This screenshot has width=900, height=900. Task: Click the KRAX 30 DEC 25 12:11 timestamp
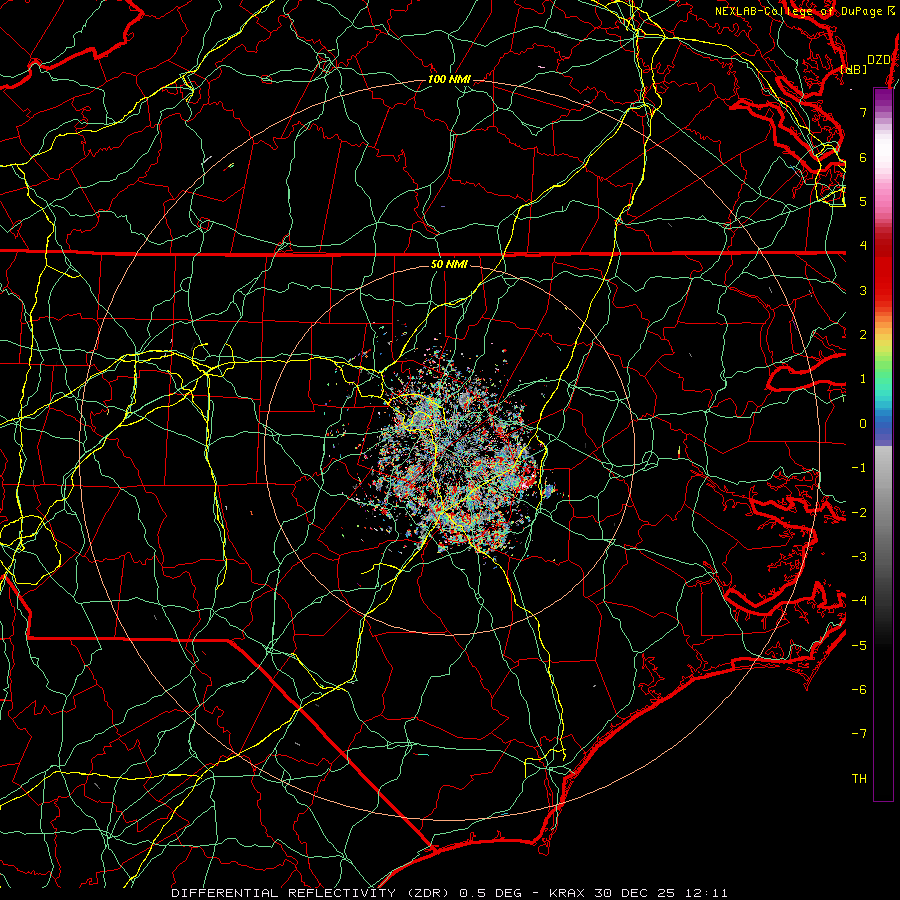pyautogui.click(x=638, y=893)
